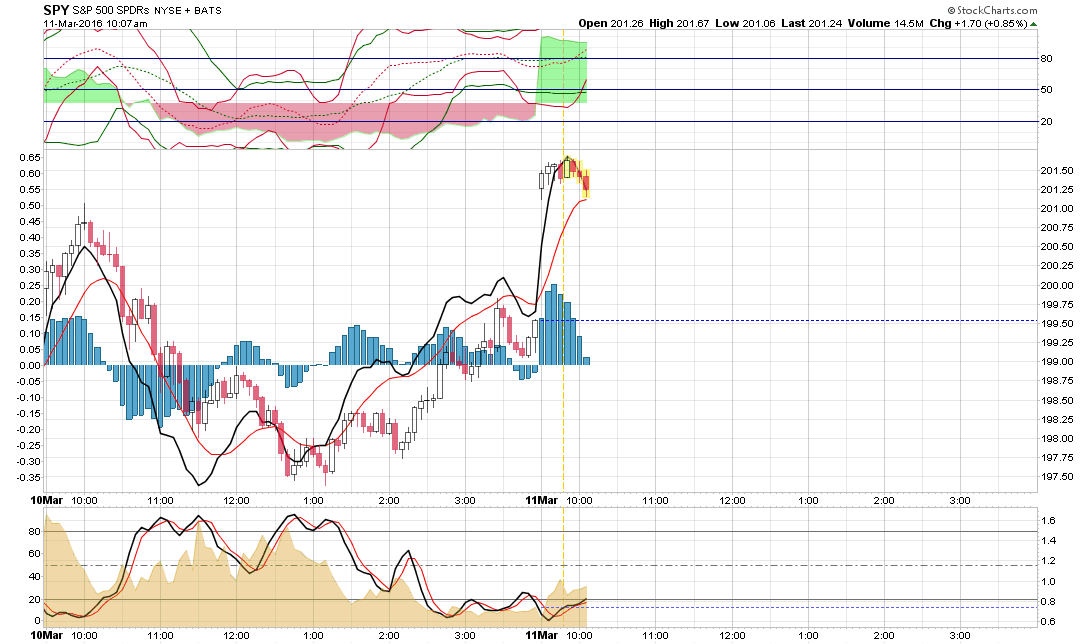
Task: Click the 0.65 histogram axis label
Action: (x=30, y=157)
